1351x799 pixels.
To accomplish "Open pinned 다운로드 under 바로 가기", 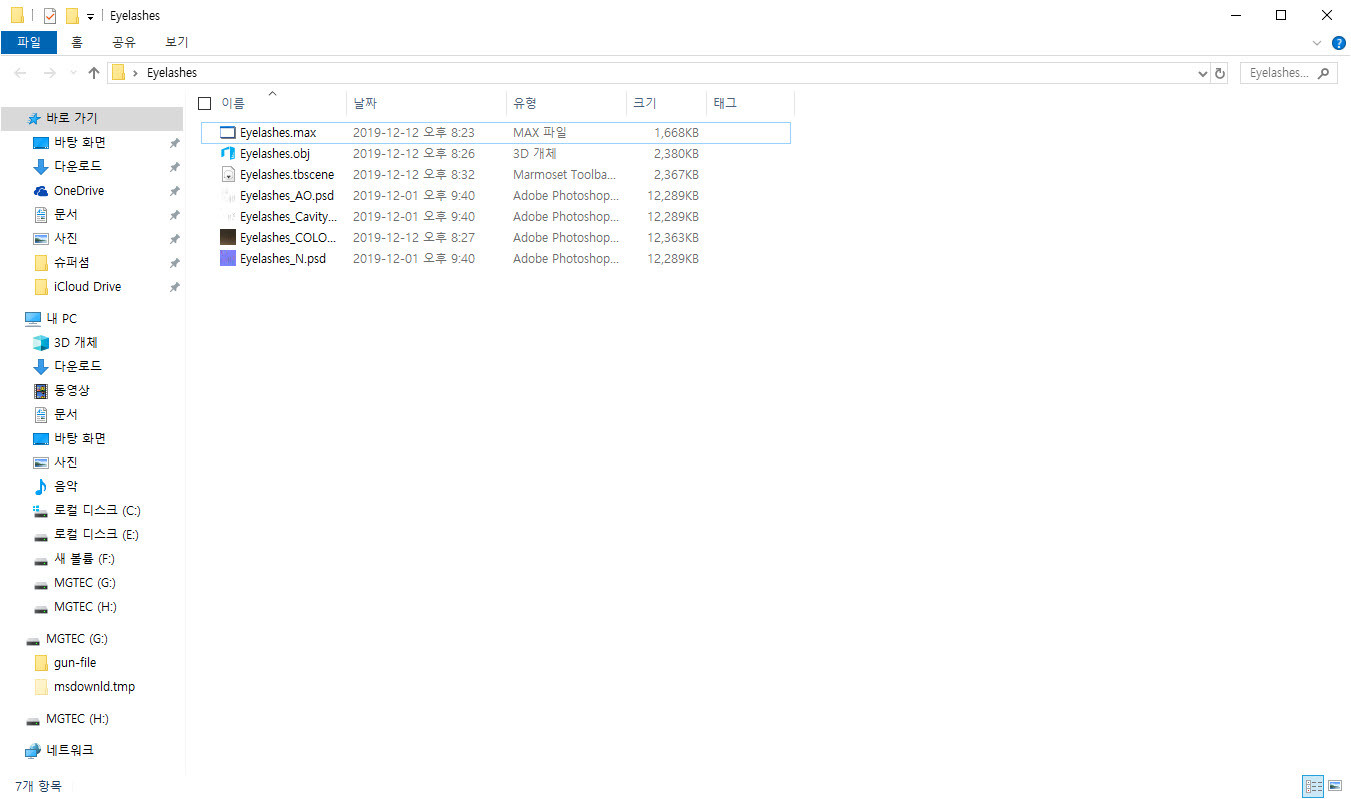I will (x=78, y=166).
